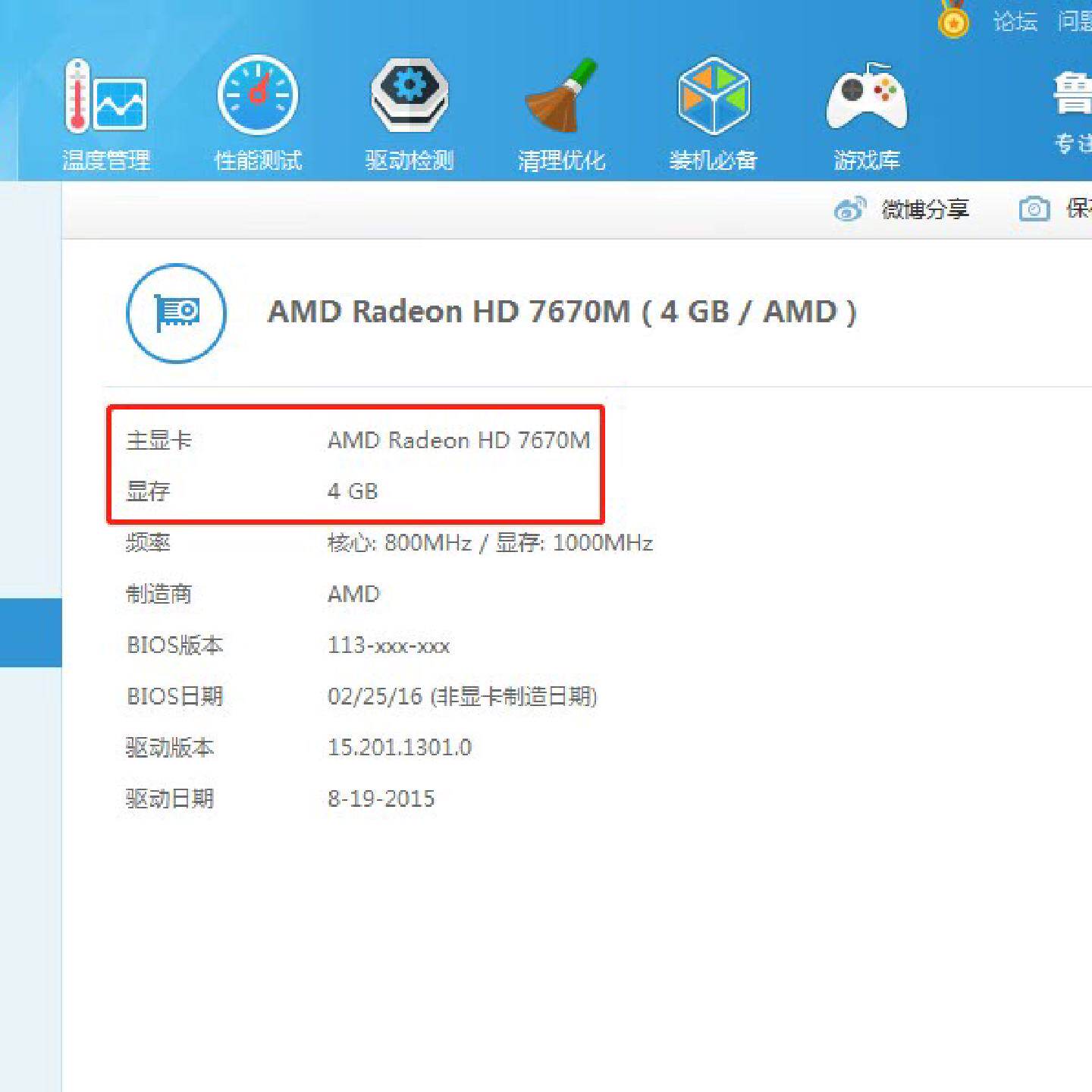The width and height of the screenshot is (1092, 1092).
Task: Open the 装机必备 cube icon
Action: click(714, 96)
